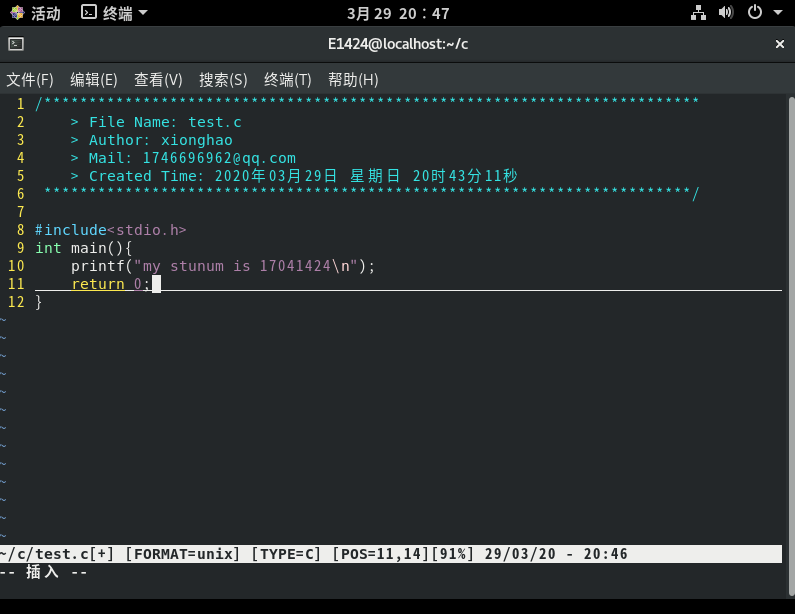Open the 帮助(H) menu
The image size is (795, 614).
point(353,80)
